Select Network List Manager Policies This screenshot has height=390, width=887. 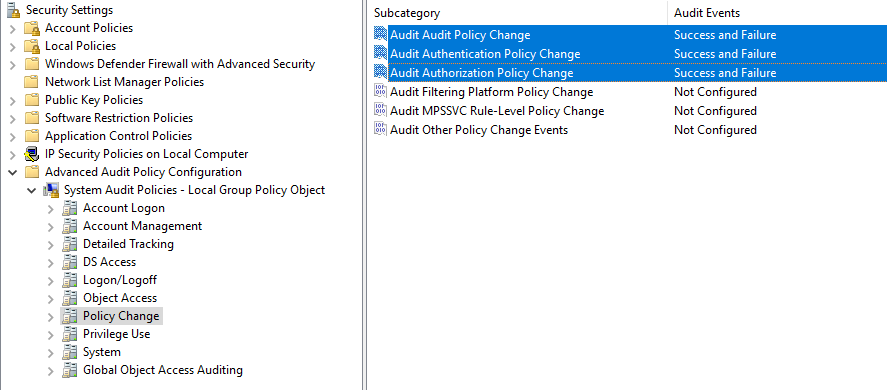(x=124, y=82)
